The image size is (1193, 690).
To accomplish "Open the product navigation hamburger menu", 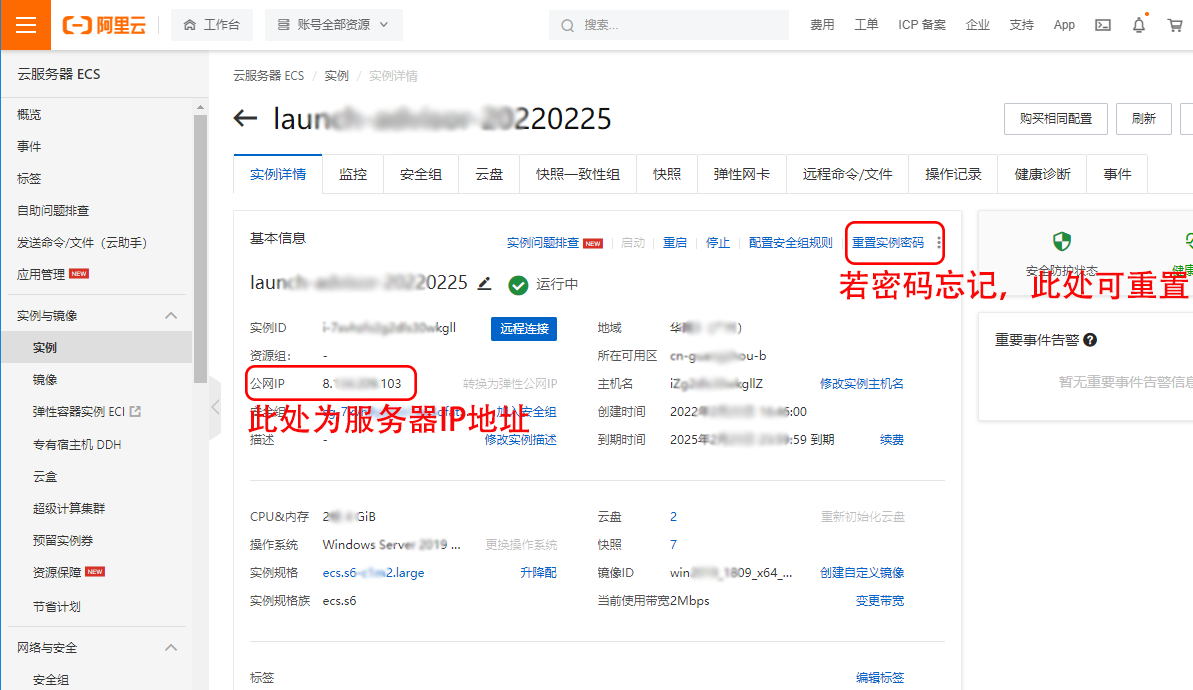I will pyautogui.click(x=24, y=24).
